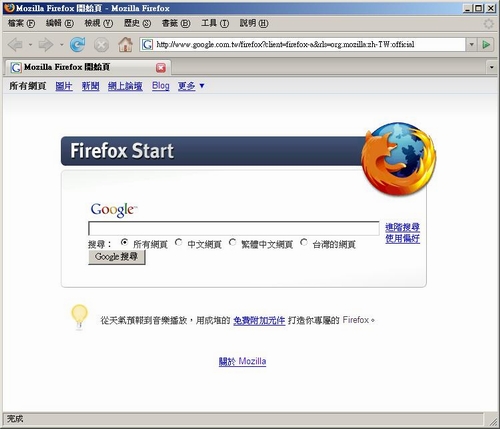Go to the Home page icon
Image resolution: width=500 pixels, height=429 pixels.
(x=125, y=44)
